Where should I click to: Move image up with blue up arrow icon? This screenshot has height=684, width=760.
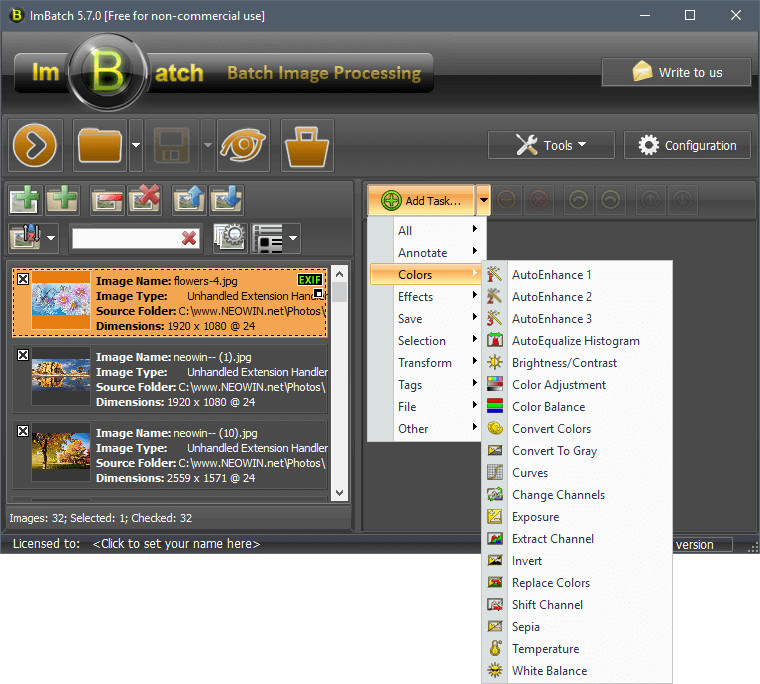pos(190,200)
